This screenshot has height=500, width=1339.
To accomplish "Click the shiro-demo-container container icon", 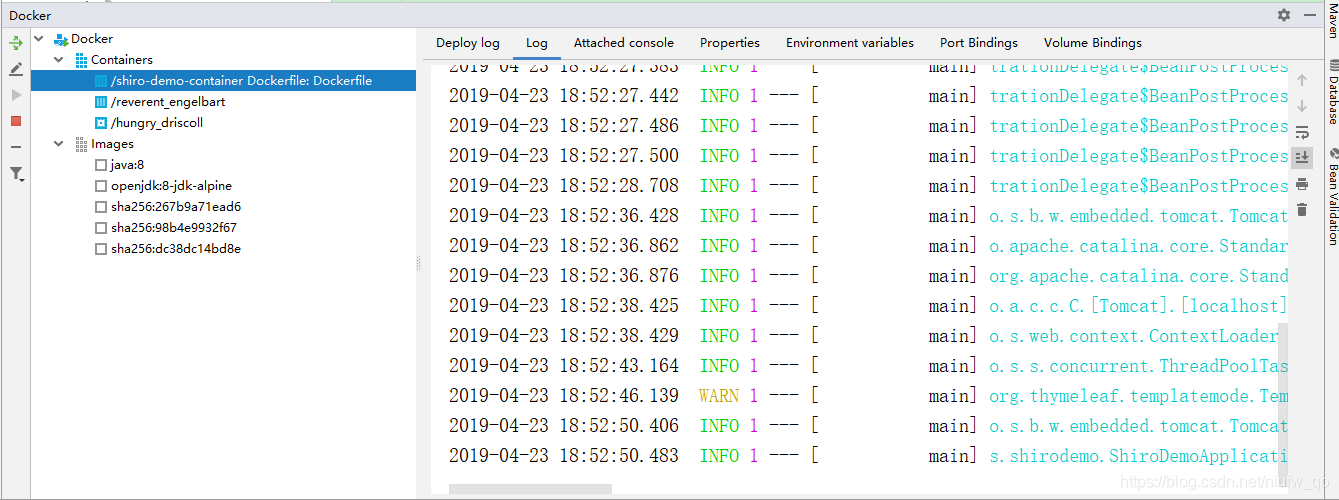I will click(x=100, y=81).
